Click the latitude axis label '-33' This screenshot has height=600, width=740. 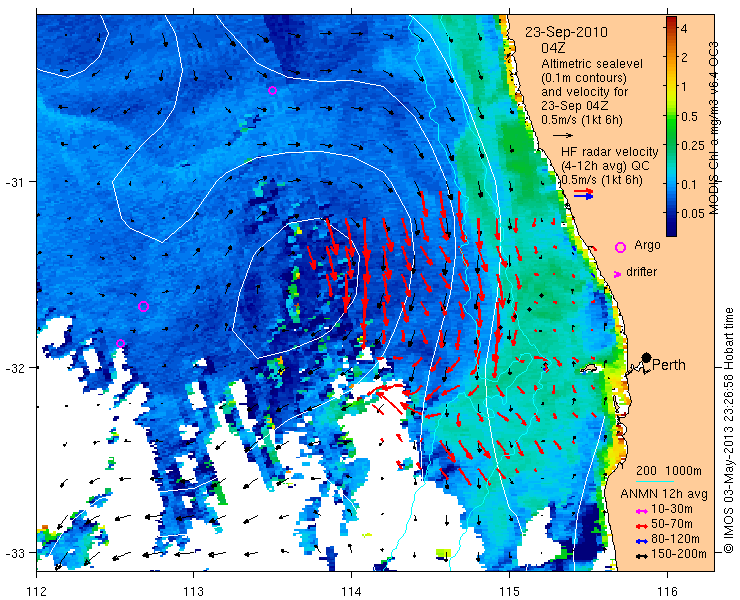pos(14,552)
